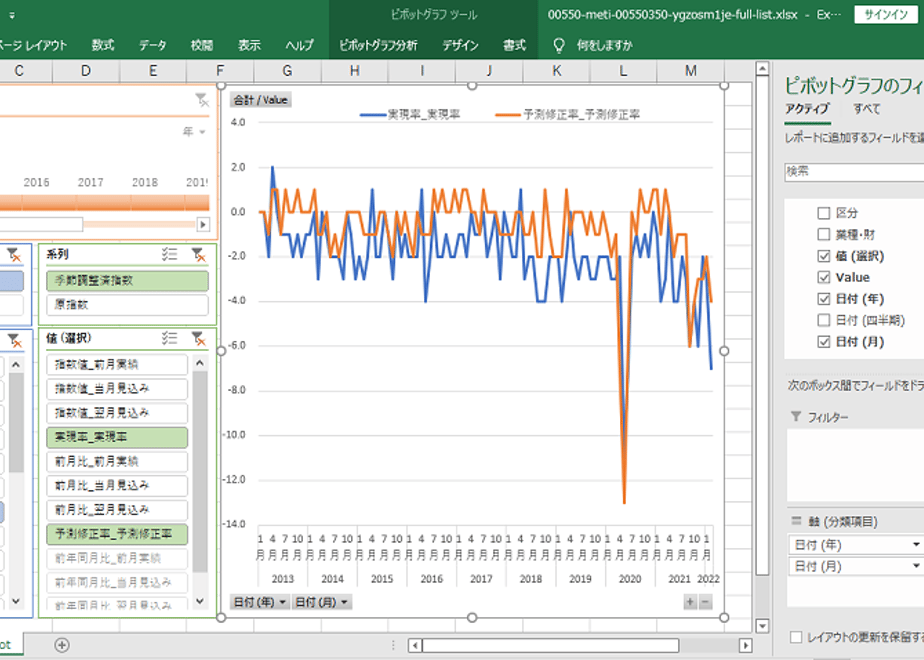Click the quick access toolbar customize arrow
The height and width of the screenshot is (660, 924).
click(x=12, y=15)
